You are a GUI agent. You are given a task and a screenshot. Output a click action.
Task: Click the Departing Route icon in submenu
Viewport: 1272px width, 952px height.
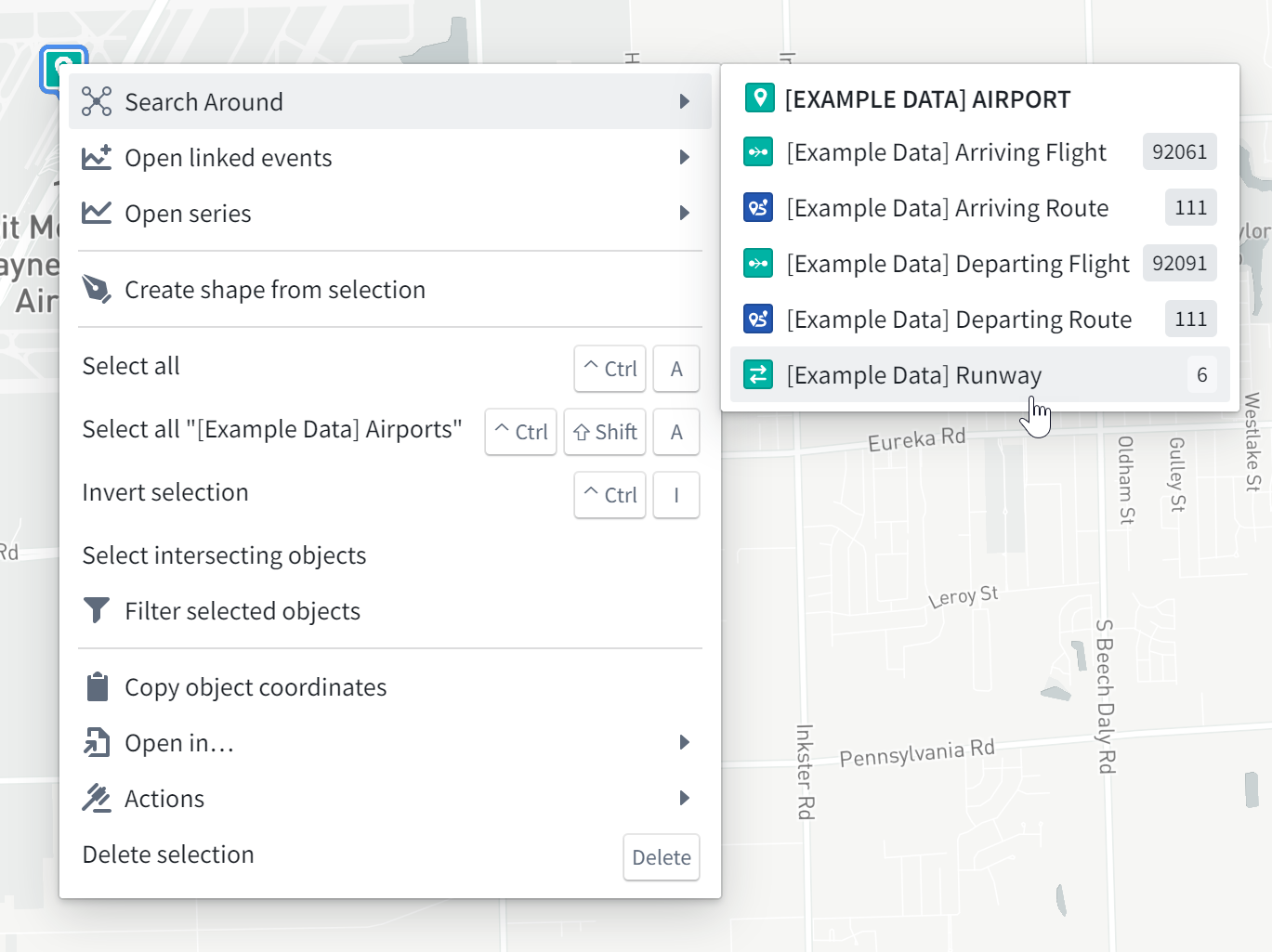[x=758, y=319]
